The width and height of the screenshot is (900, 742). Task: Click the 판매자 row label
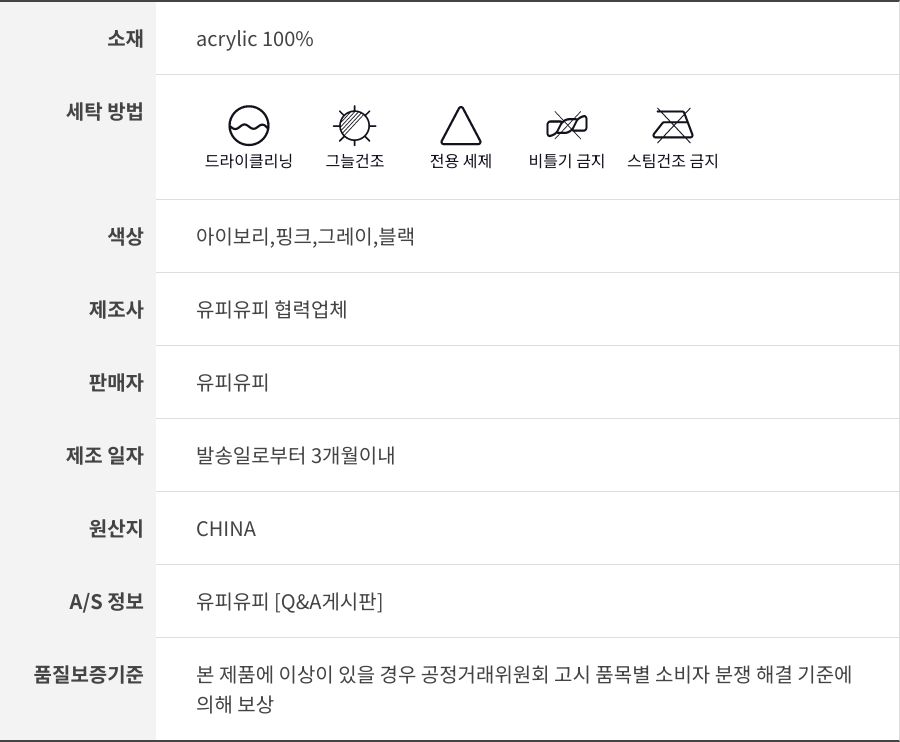click(x=116, y=383)
